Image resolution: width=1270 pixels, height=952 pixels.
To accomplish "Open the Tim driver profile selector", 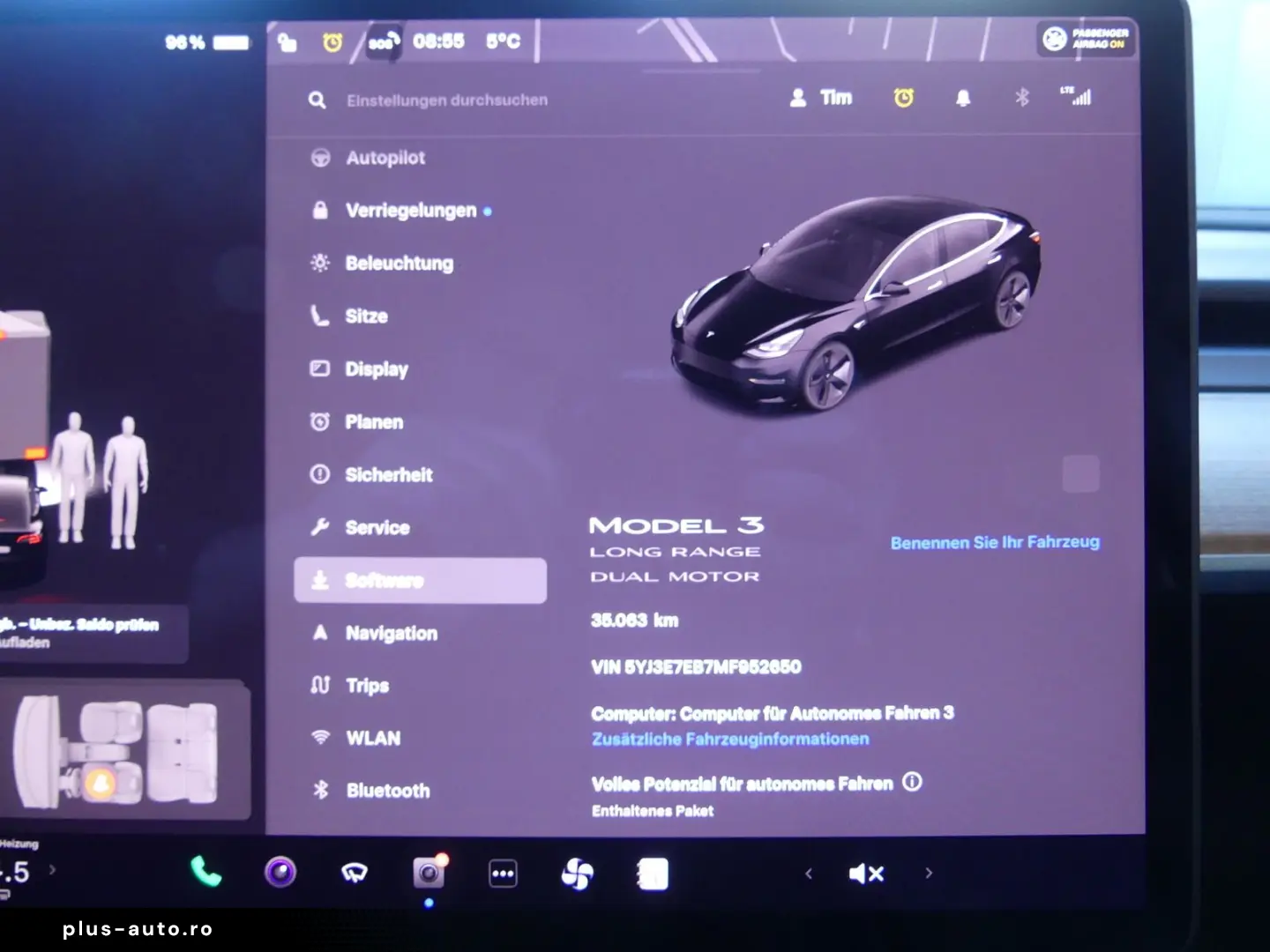I will (821, 98).
